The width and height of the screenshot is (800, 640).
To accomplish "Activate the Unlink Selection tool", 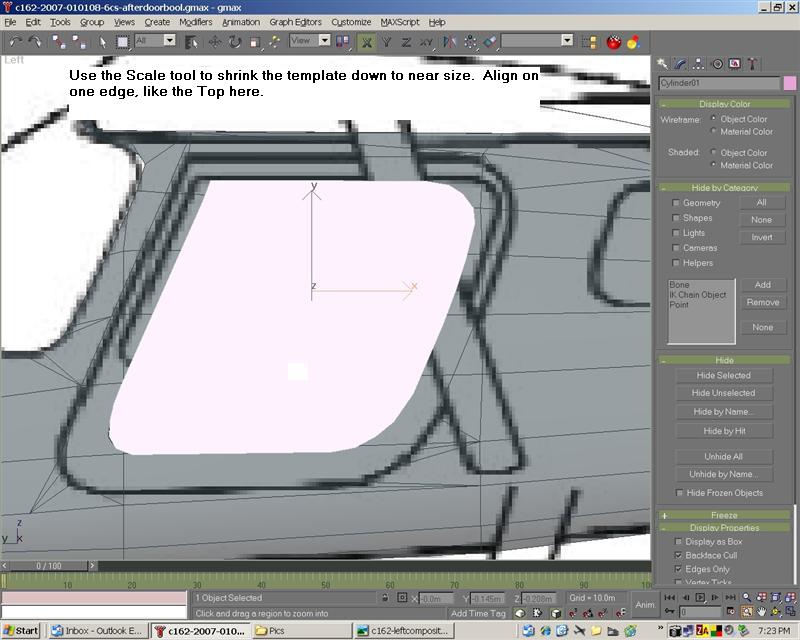I will click(79, 42).
